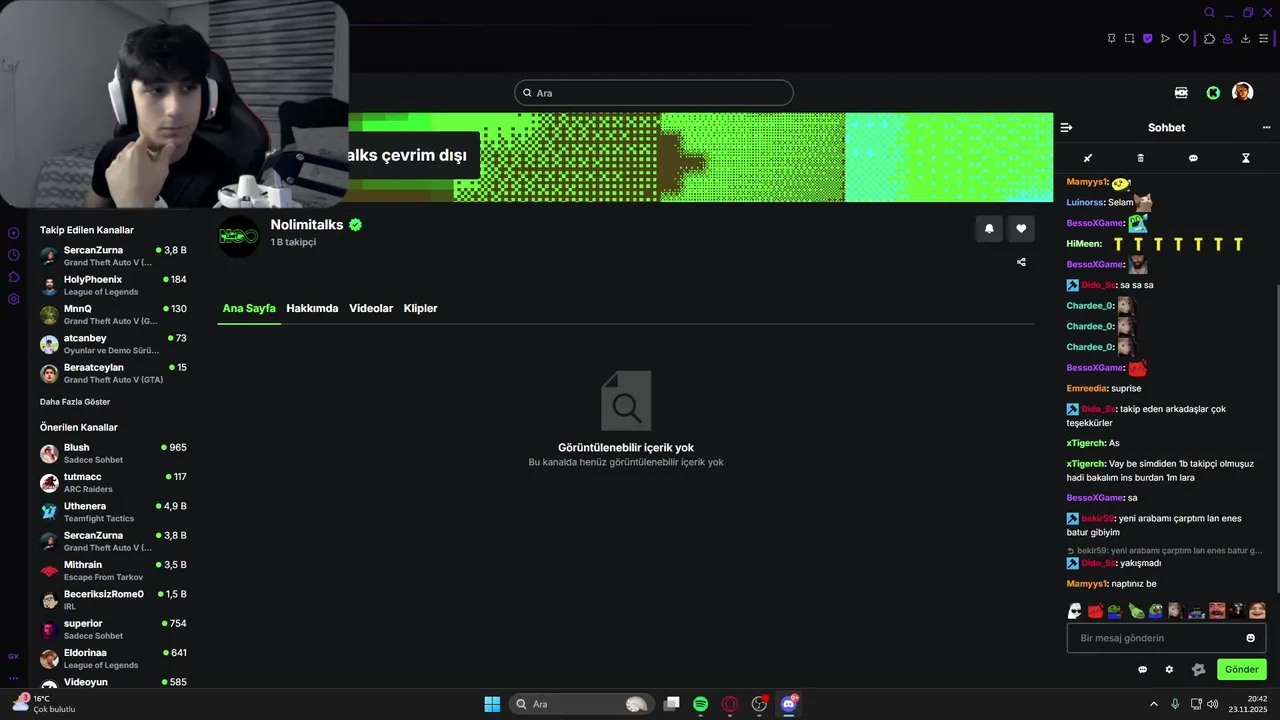Open atcanbey channel in sidebar

click(x=113, y=344)
